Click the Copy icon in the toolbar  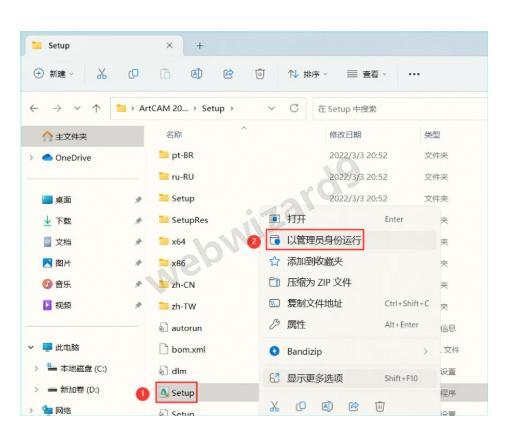pos(133,74)
